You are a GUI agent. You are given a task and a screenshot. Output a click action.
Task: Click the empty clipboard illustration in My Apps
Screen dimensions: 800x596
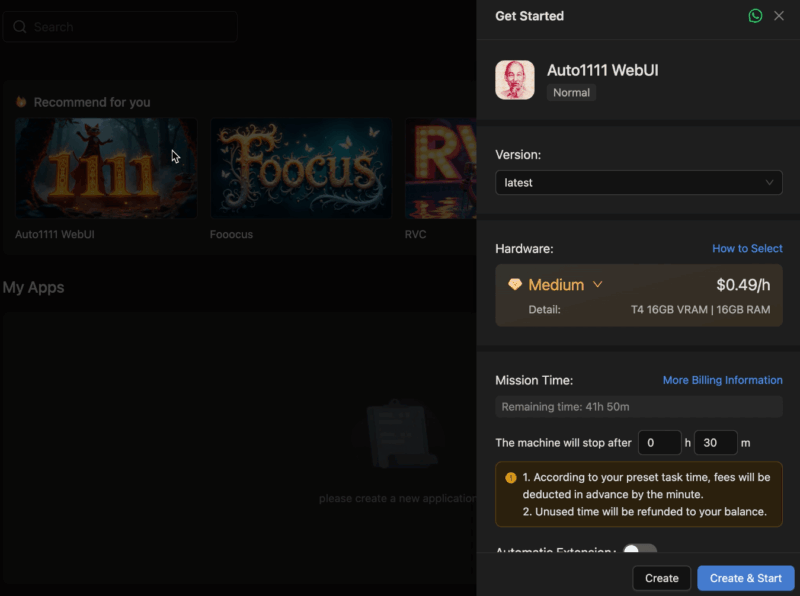tap(401, 434)
